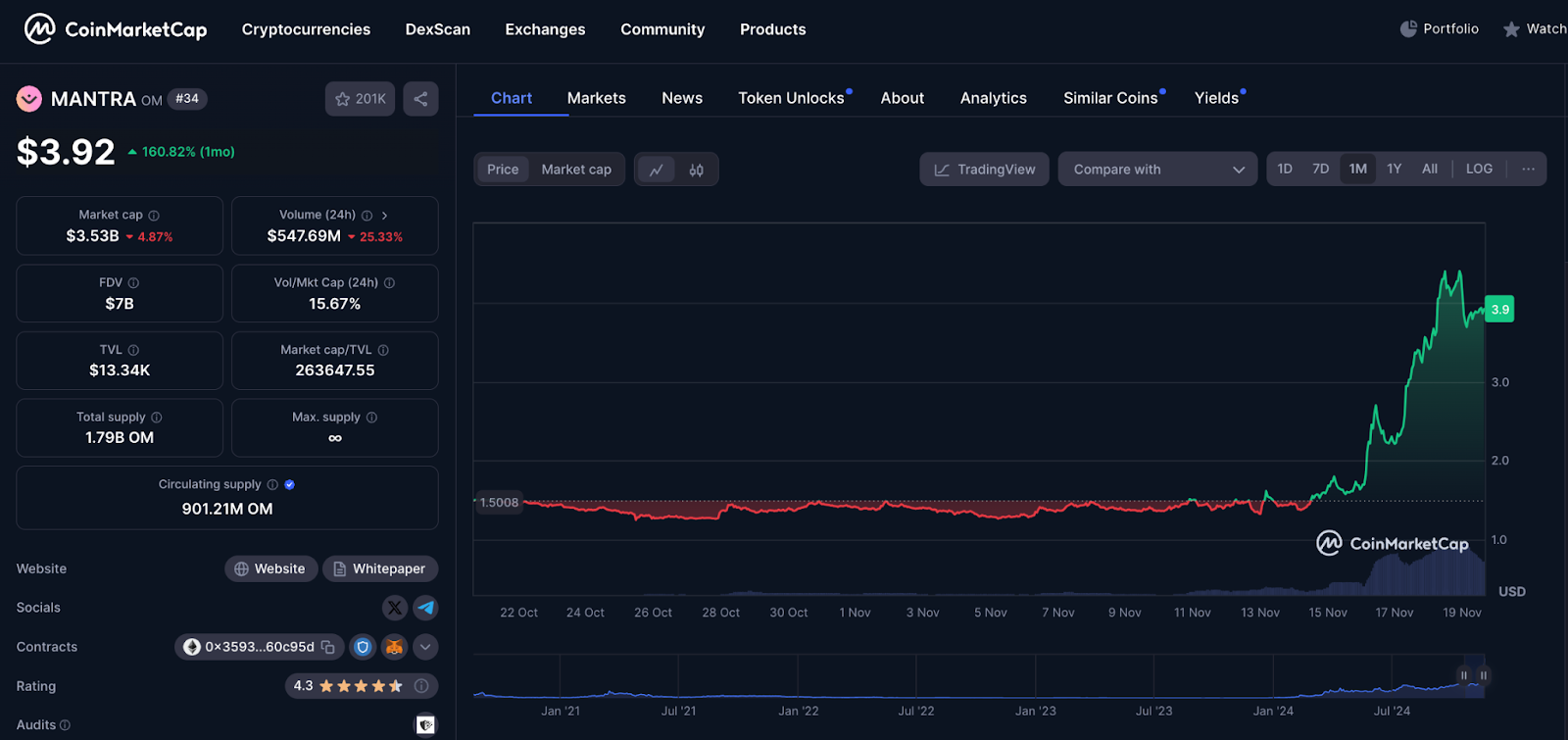Image resolution: width=1568 pixels, height=740 pixels.
Task: Open the three-dots chart options menu
Action: pyautogui.click(x=1528, y=169)
